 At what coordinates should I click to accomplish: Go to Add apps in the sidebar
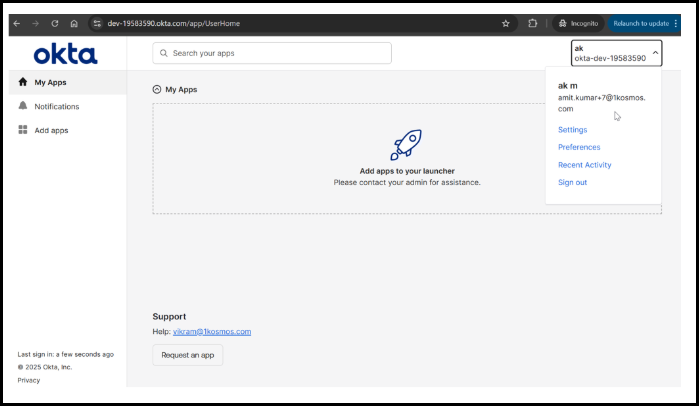[51, 130]
